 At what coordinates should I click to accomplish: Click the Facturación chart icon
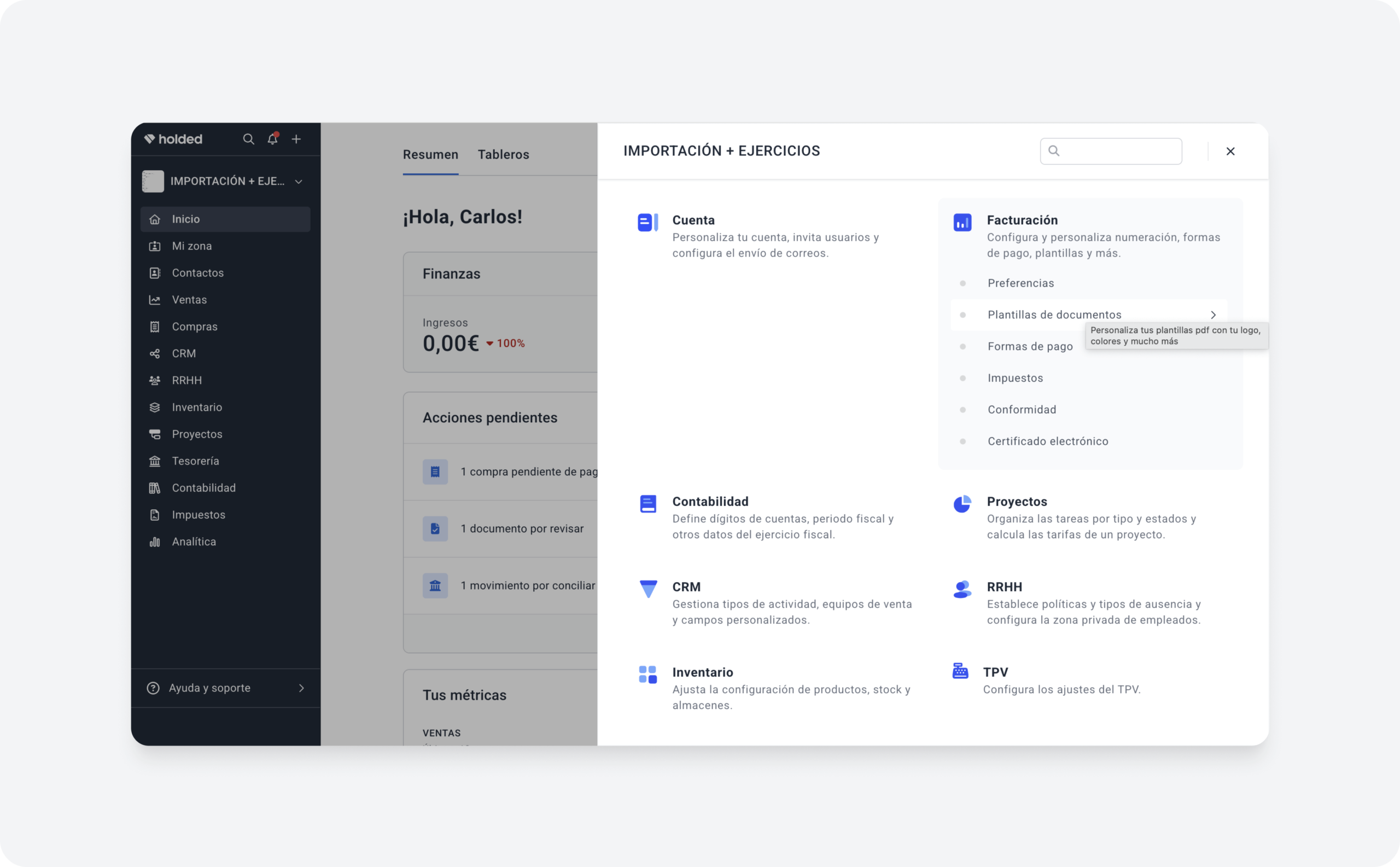(962, 222)
